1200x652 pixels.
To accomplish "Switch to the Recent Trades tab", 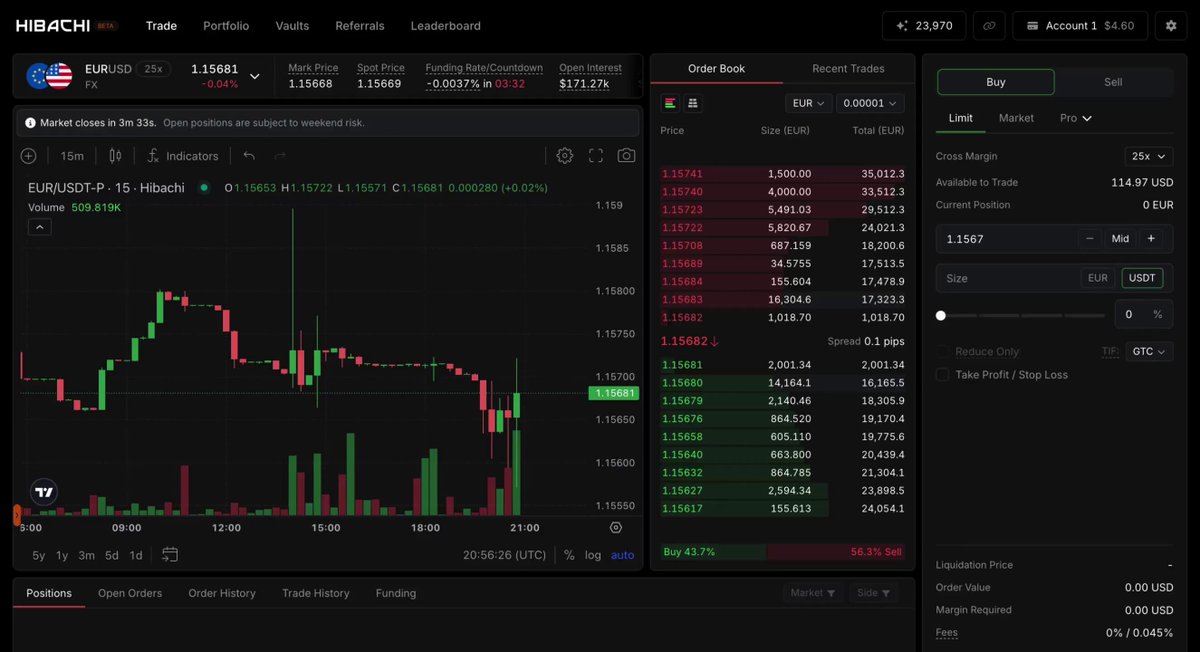I will click(848, 69).
